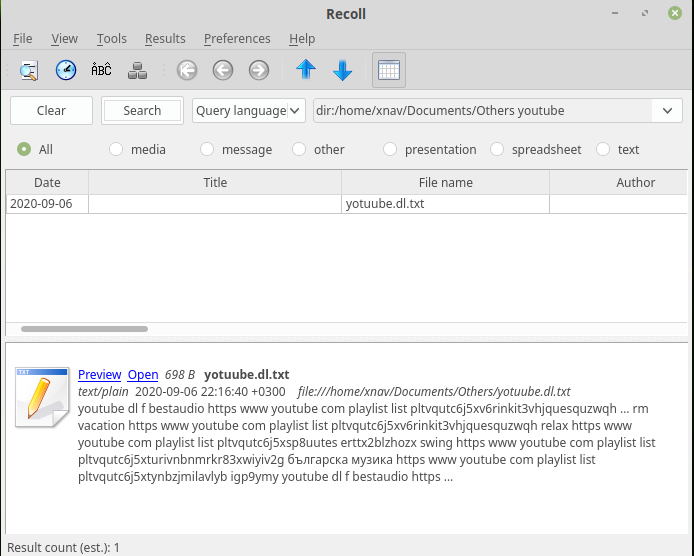
Task: Click the Clear button
Action: [51, 110]
